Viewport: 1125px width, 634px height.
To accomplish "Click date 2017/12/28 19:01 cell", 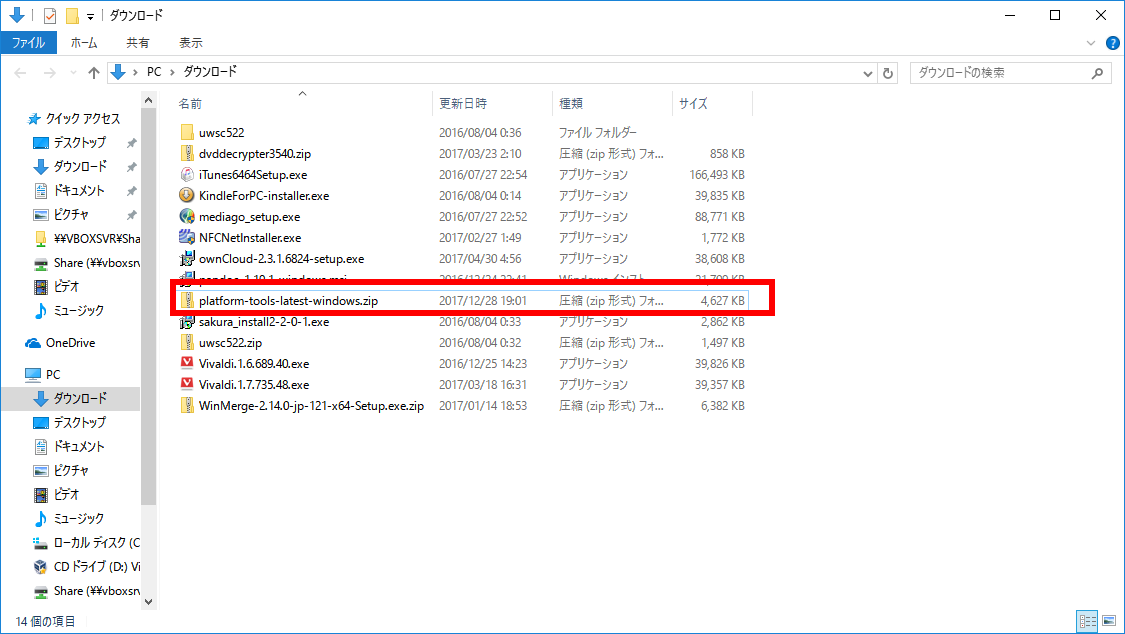I will tap(483, 301).
